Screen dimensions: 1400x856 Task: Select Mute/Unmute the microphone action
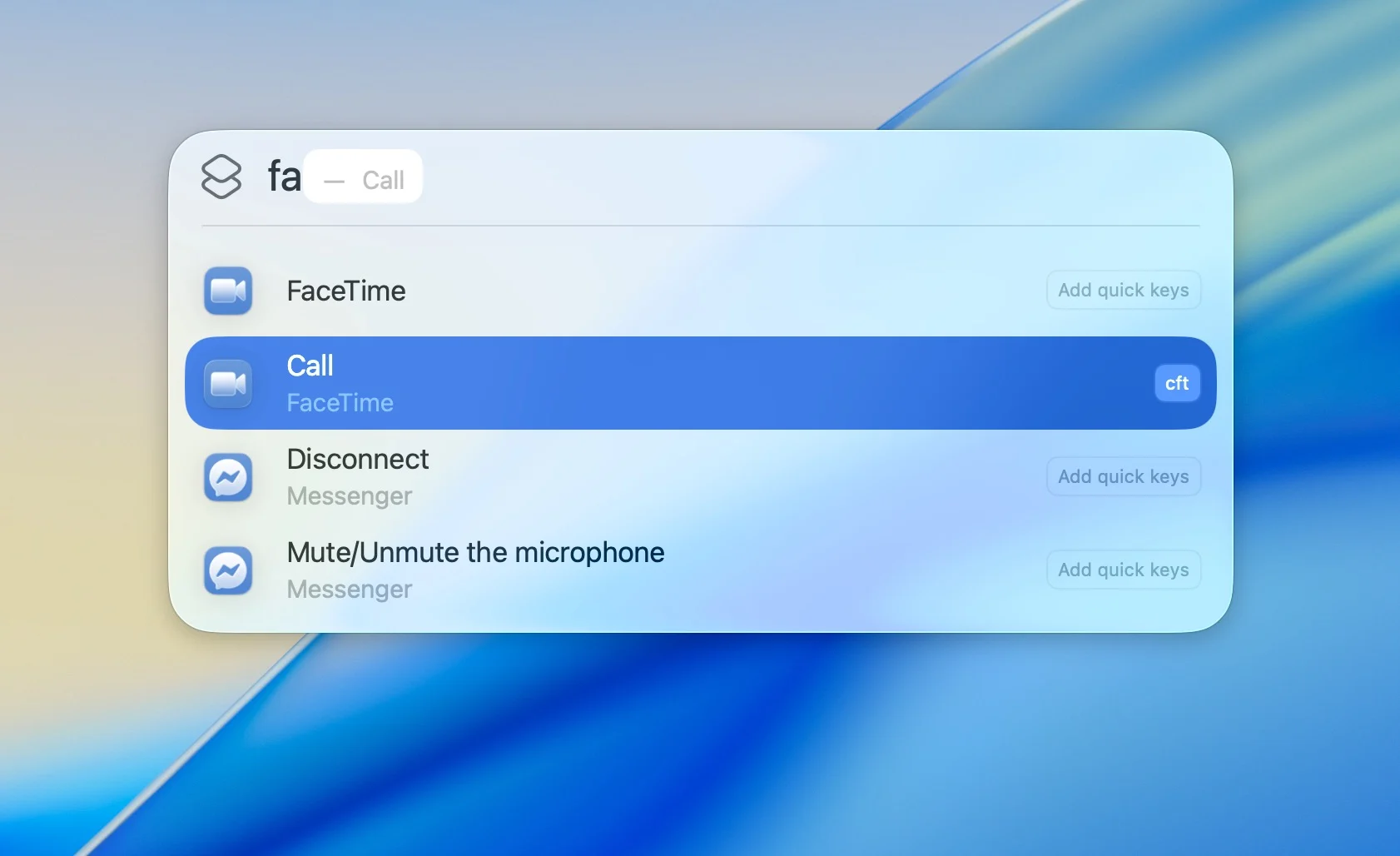700,570
